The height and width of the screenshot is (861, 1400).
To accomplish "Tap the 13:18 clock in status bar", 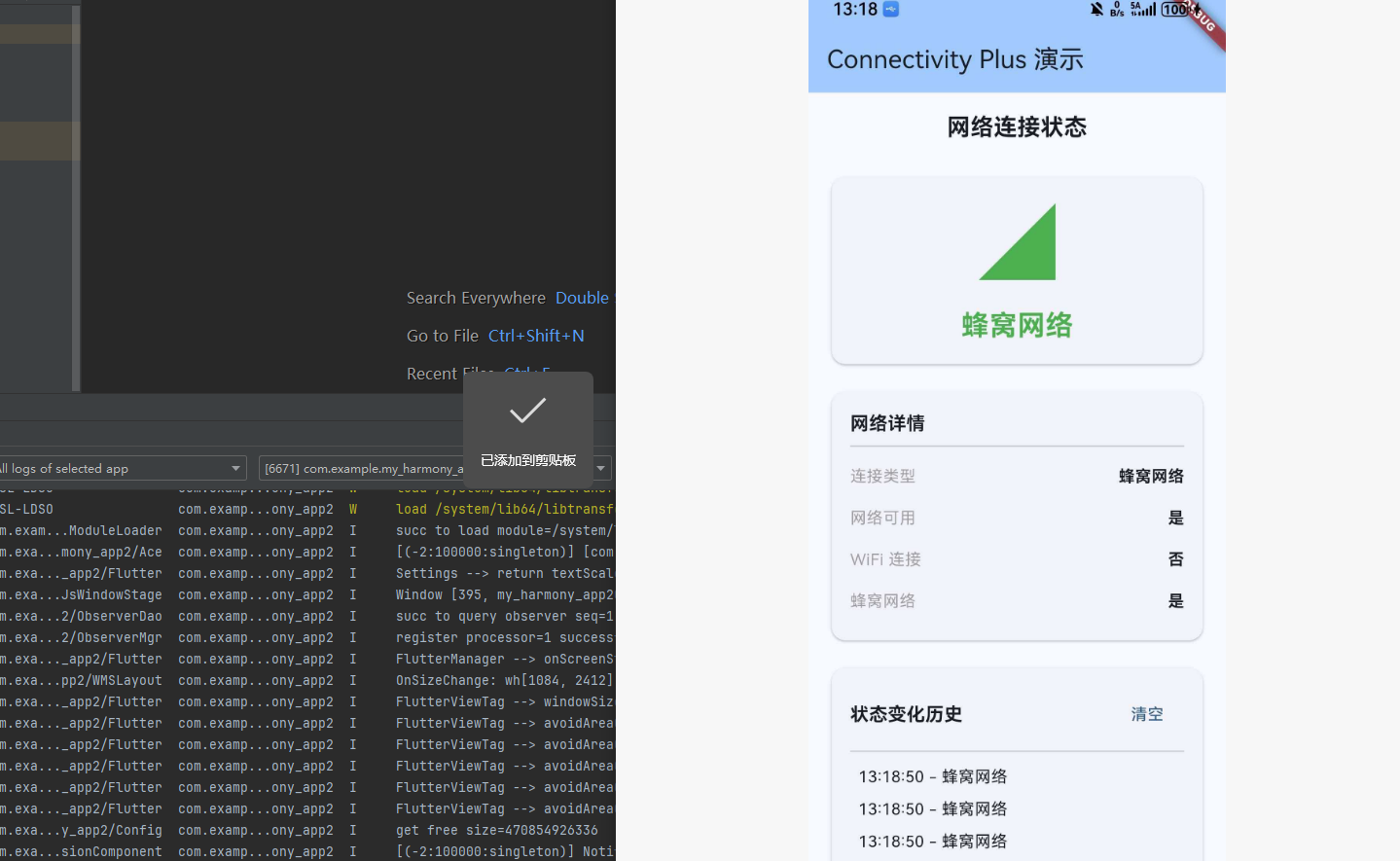I will click(x=855, y=9).
